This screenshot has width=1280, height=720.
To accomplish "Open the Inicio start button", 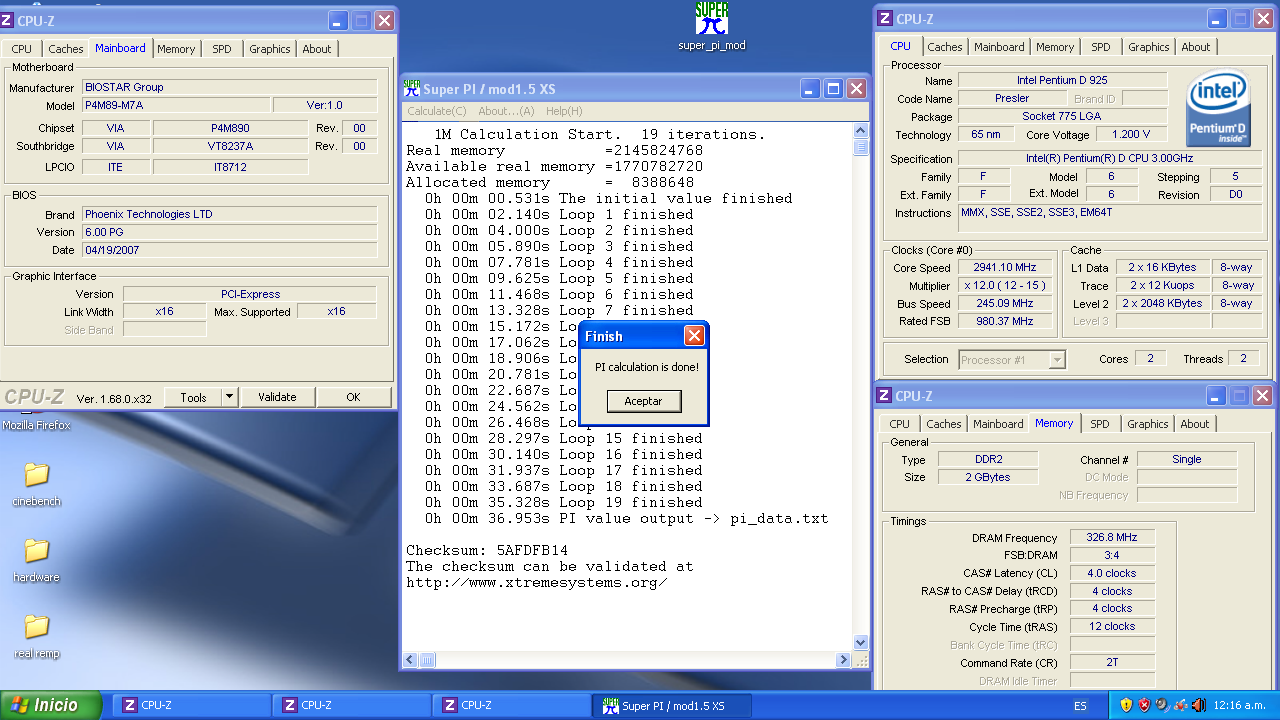I will 51,705.
